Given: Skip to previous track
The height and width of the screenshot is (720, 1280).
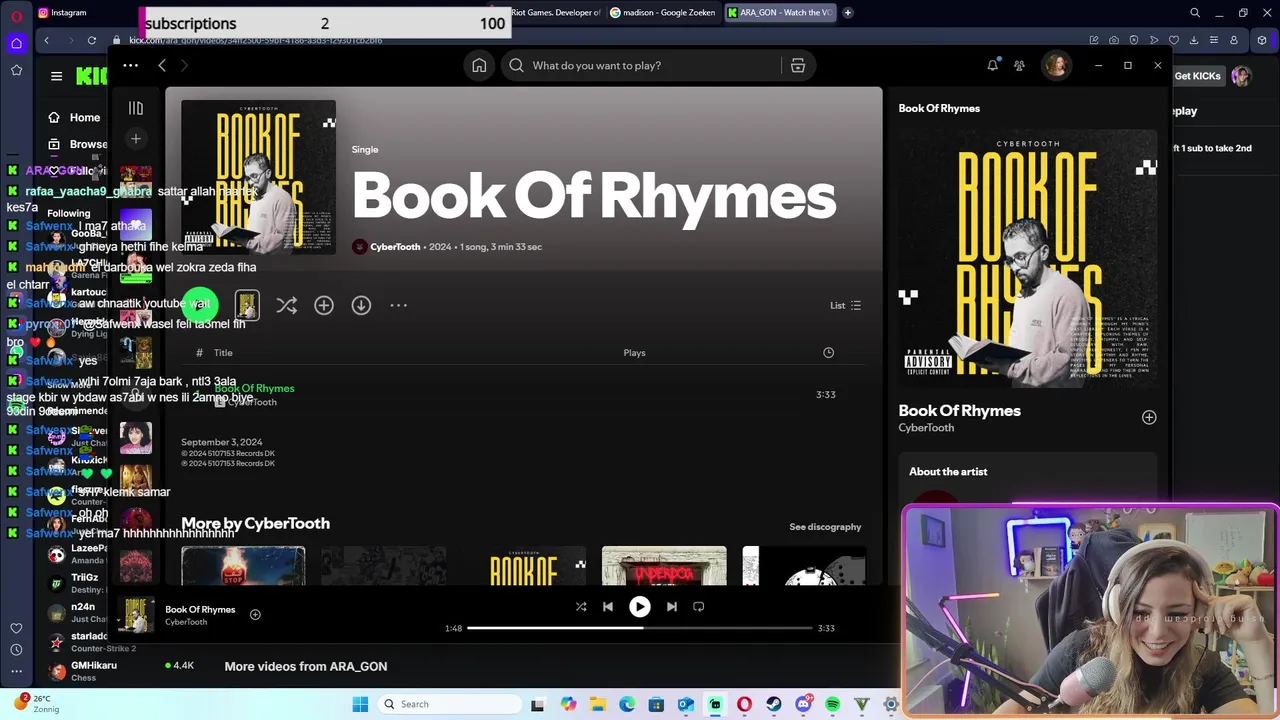Looking at the screenshot, I should coord(608,606).
